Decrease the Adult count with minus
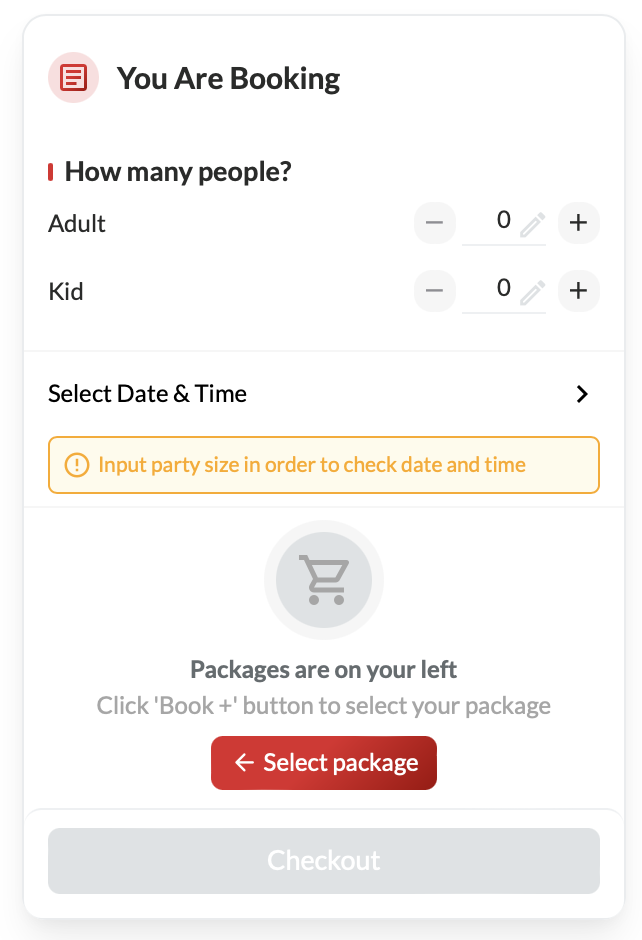The image size is (642, 940). click(x=434, y=223)
